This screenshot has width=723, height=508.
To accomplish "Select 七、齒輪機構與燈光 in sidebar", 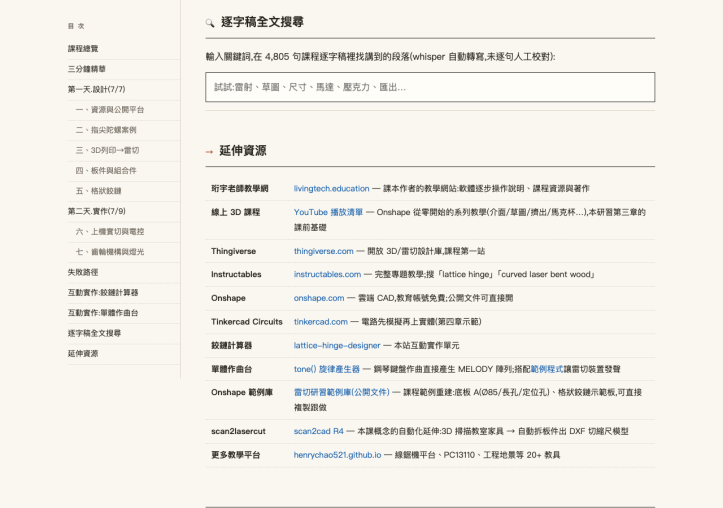I will pyautogui.click(x=110, y=252).
